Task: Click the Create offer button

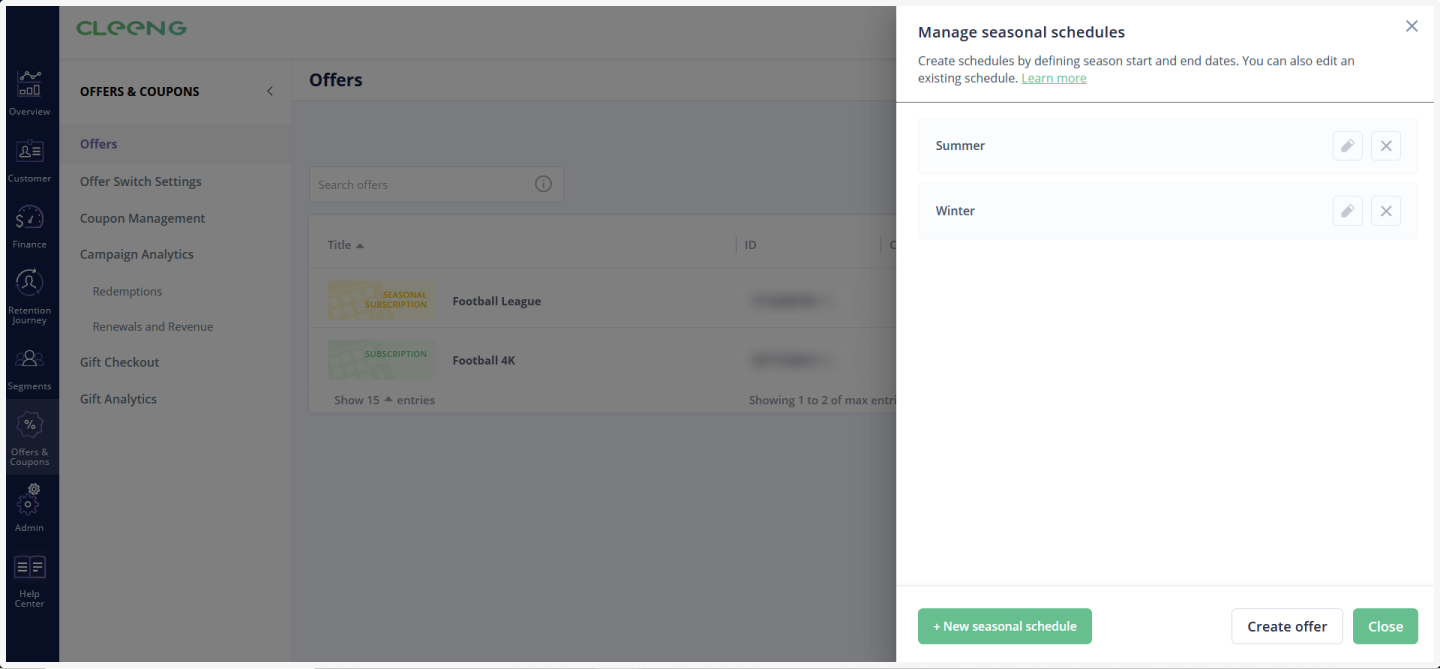Action: pos(1287,626)
